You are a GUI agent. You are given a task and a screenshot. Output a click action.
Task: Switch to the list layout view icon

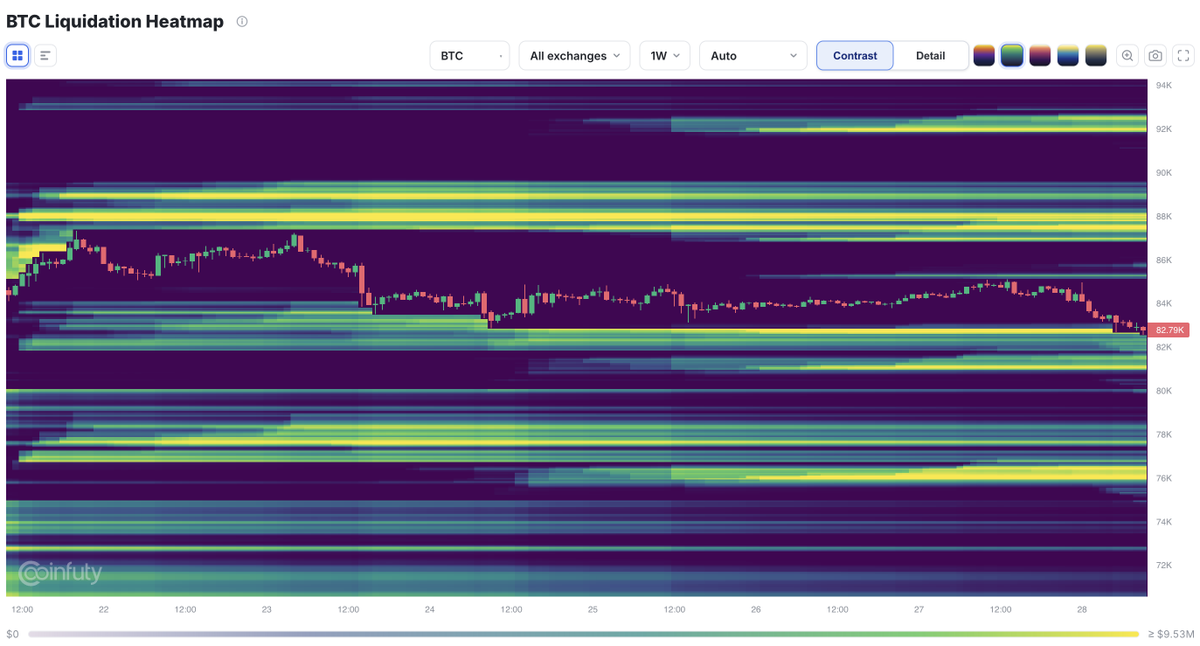pyautogui.click(x=45, y=56)
